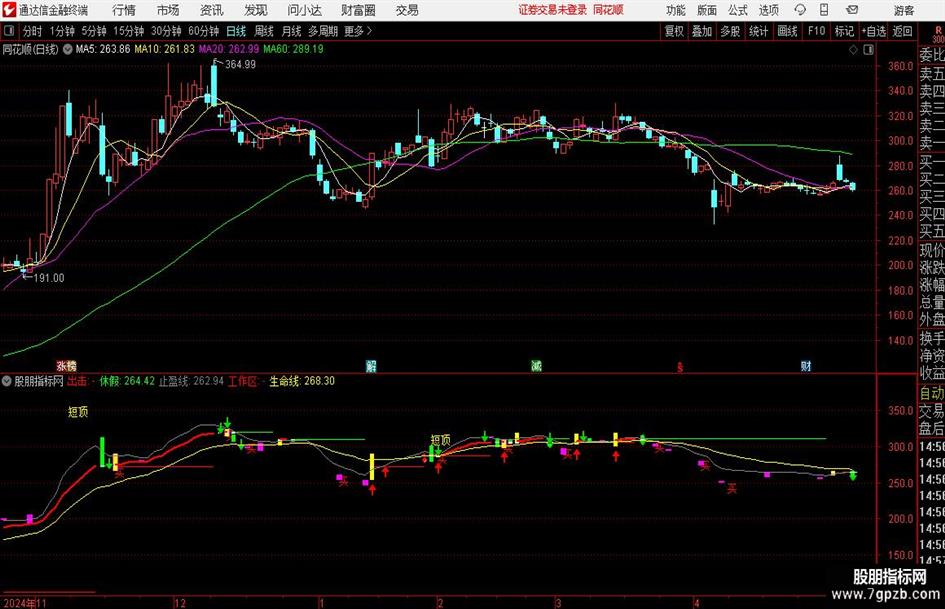
Task: Open the 功能 menu
Action: (676, 10)
